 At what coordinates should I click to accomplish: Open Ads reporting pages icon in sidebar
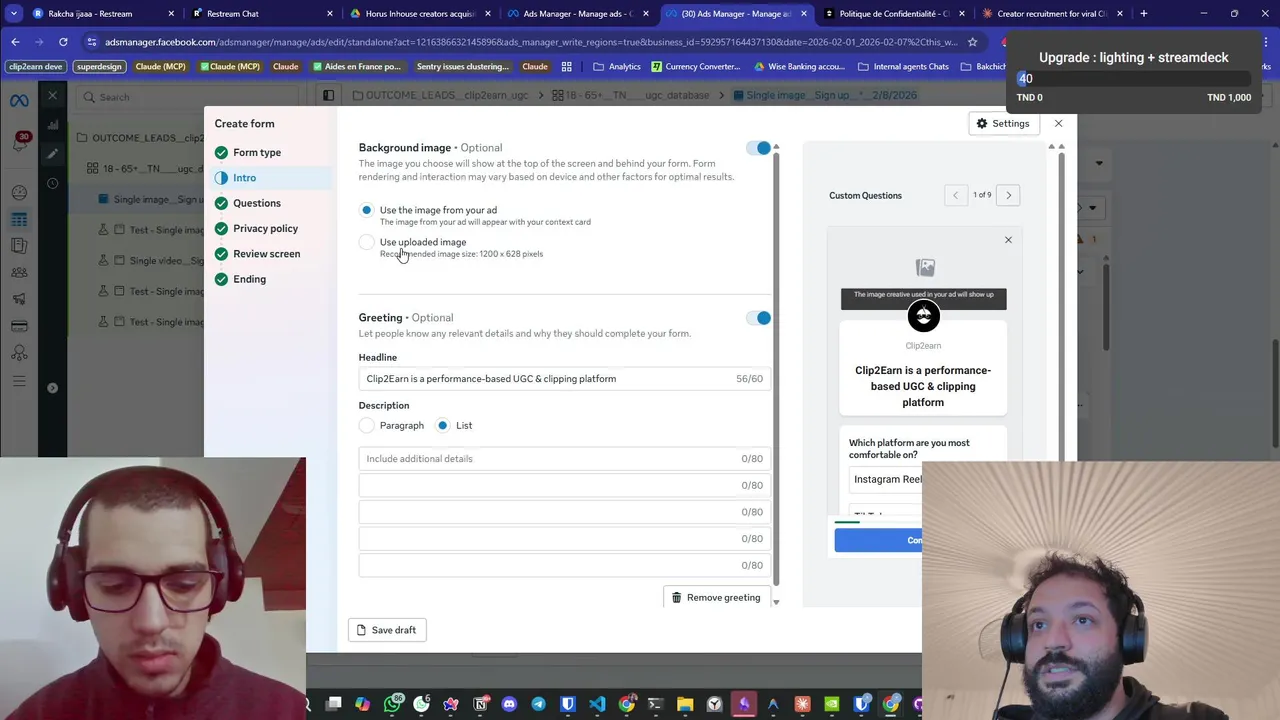(x=19, y=246)
